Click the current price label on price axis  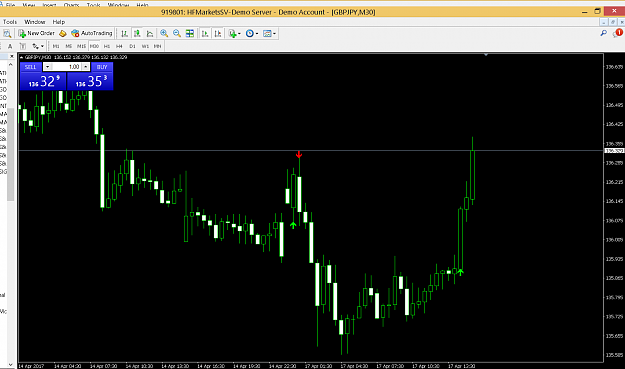tap(614, 151)
